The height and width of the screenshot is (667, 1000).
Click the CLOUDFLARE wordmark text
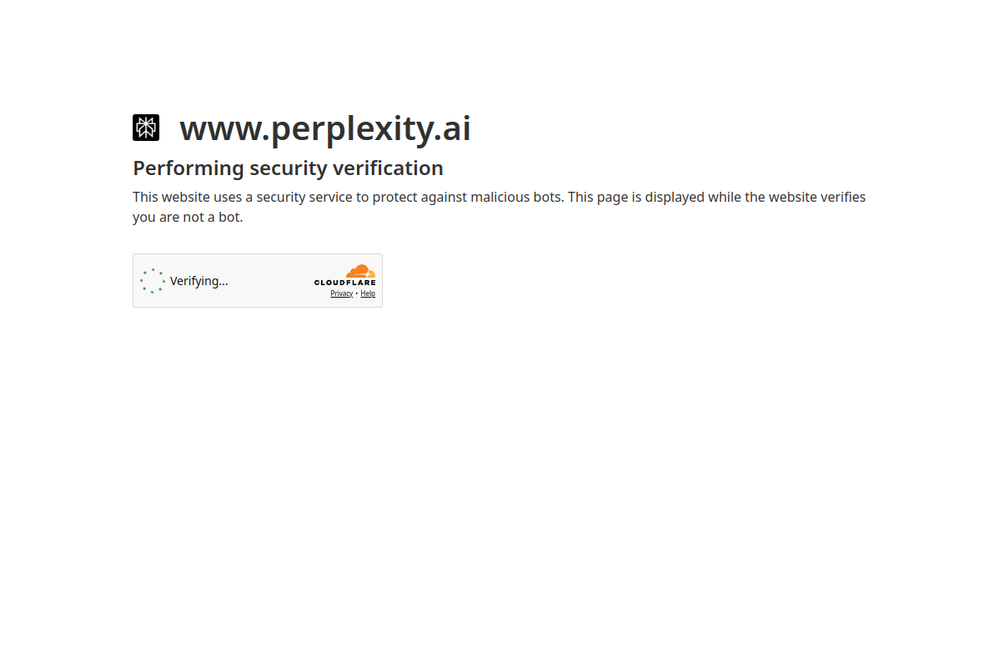(x=345, y=282)
